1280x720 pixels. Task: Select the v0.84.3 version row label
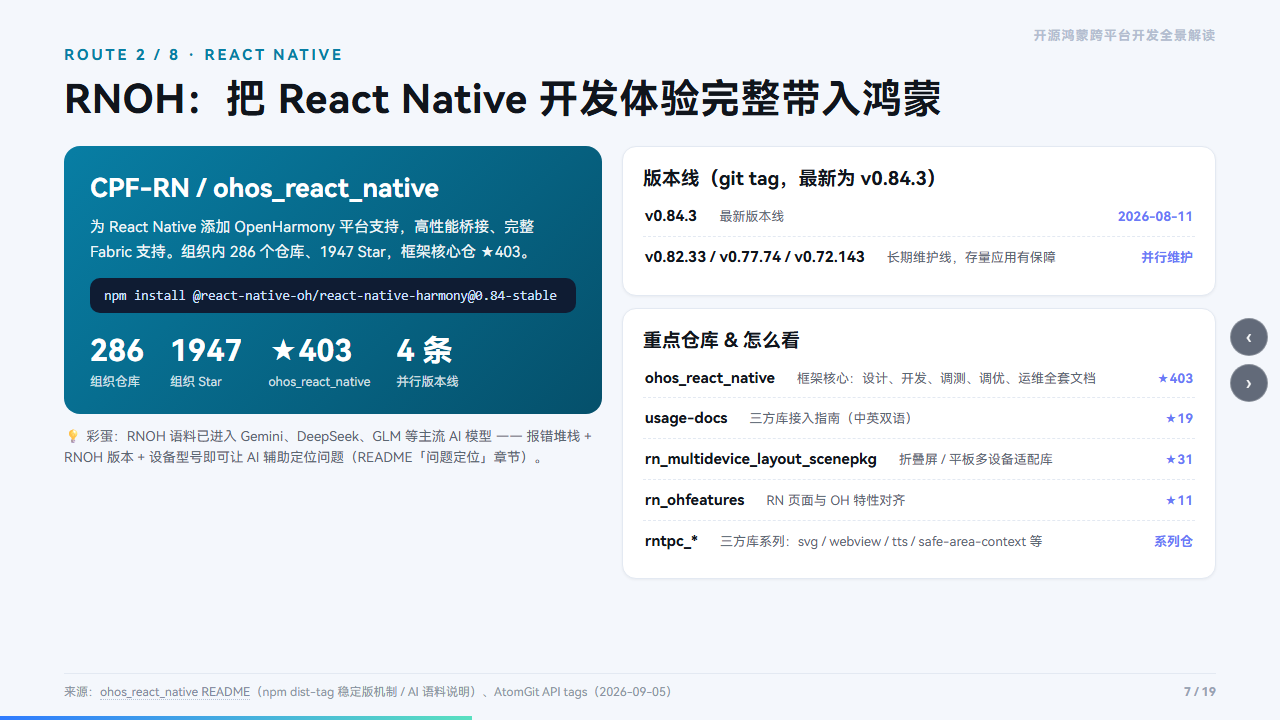(671, 216)
